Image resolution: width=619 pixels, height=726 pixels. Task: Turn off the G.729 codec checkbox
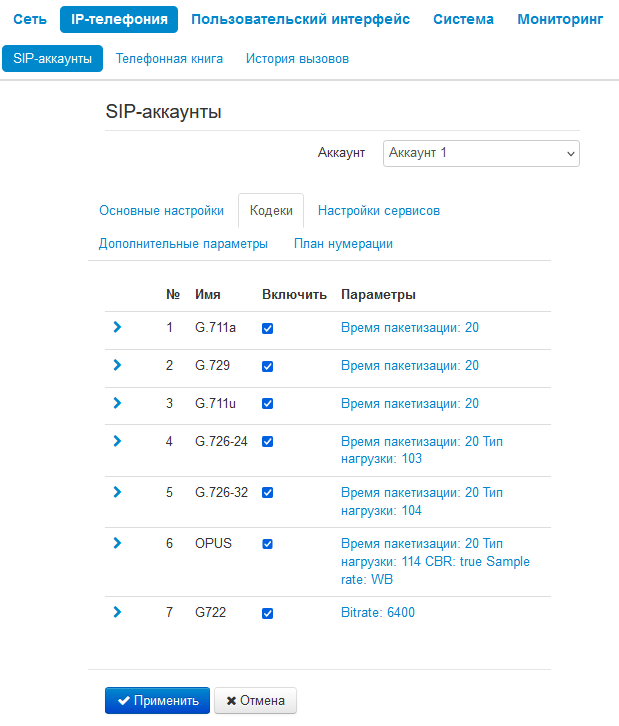pos(267,366)
